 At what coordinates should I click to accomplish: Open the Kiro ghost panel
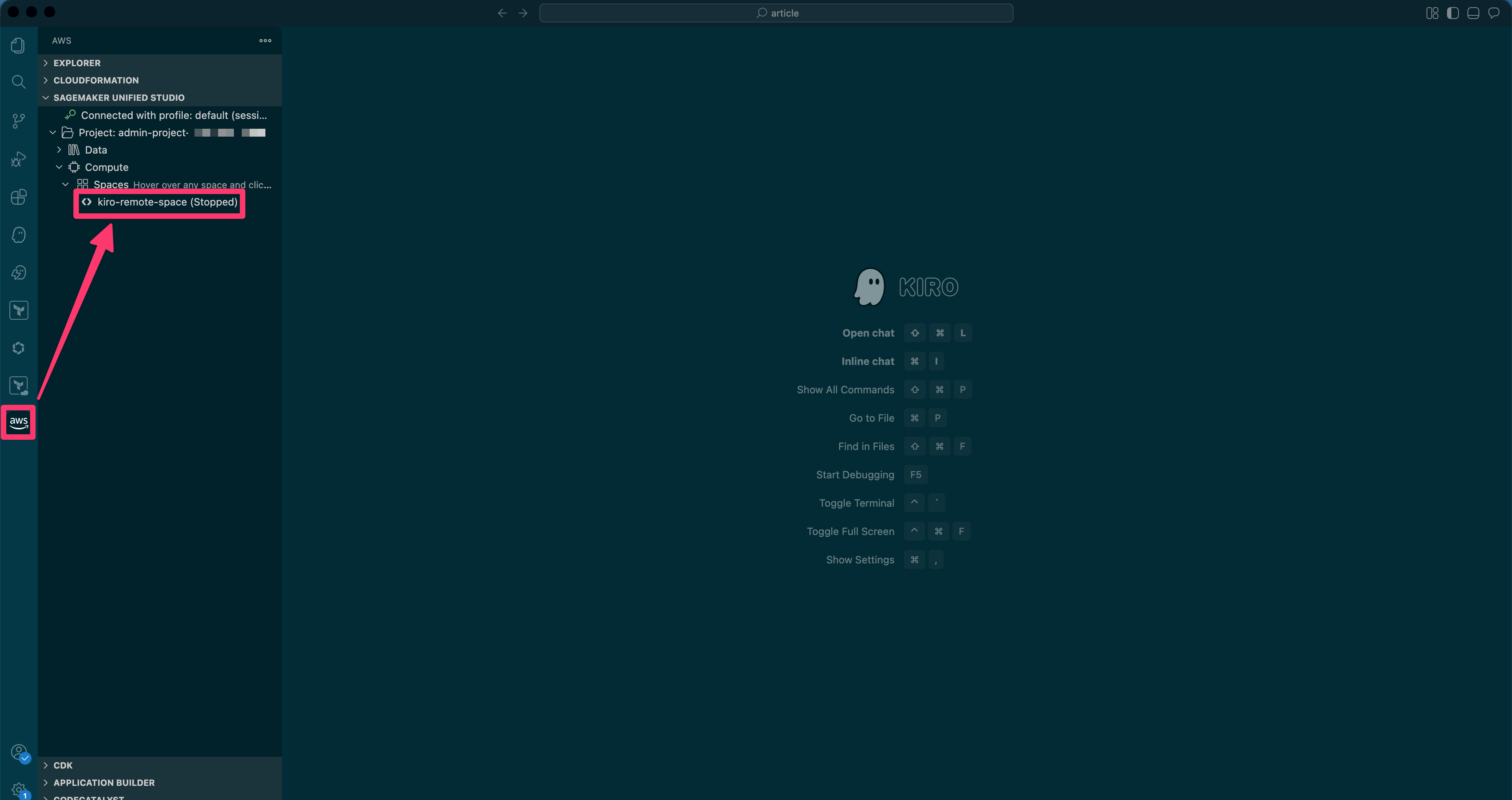(18, 235)
